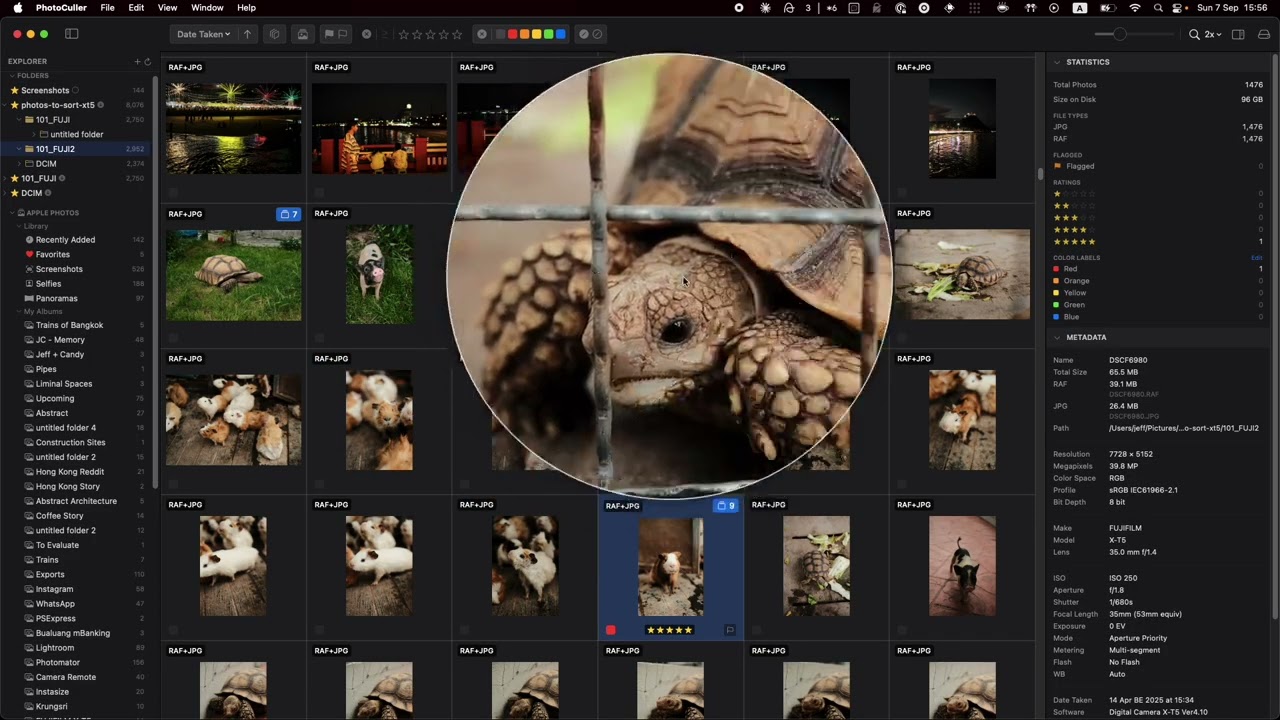This screenshot has width=1280, height=720.
Task: Filter by first star in toolbar
Action: pos(404,34)
